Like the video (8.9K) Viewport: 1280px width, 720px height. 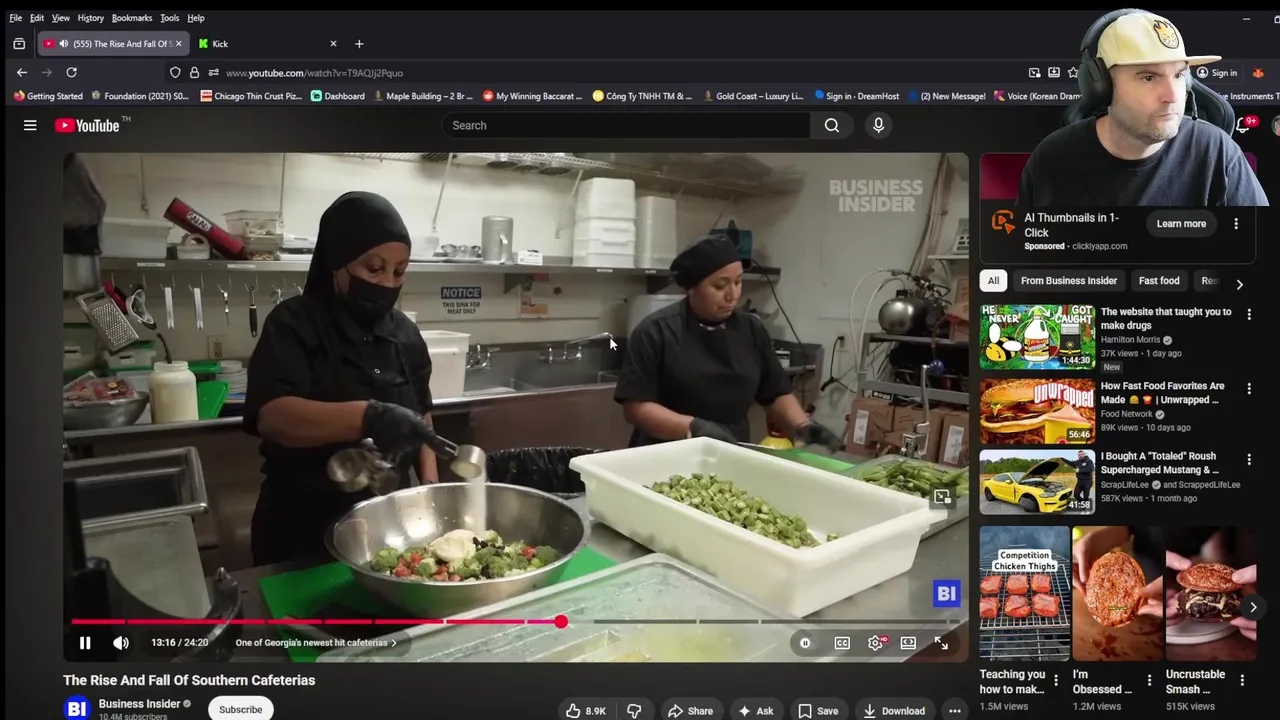click(x=586, y=711)
